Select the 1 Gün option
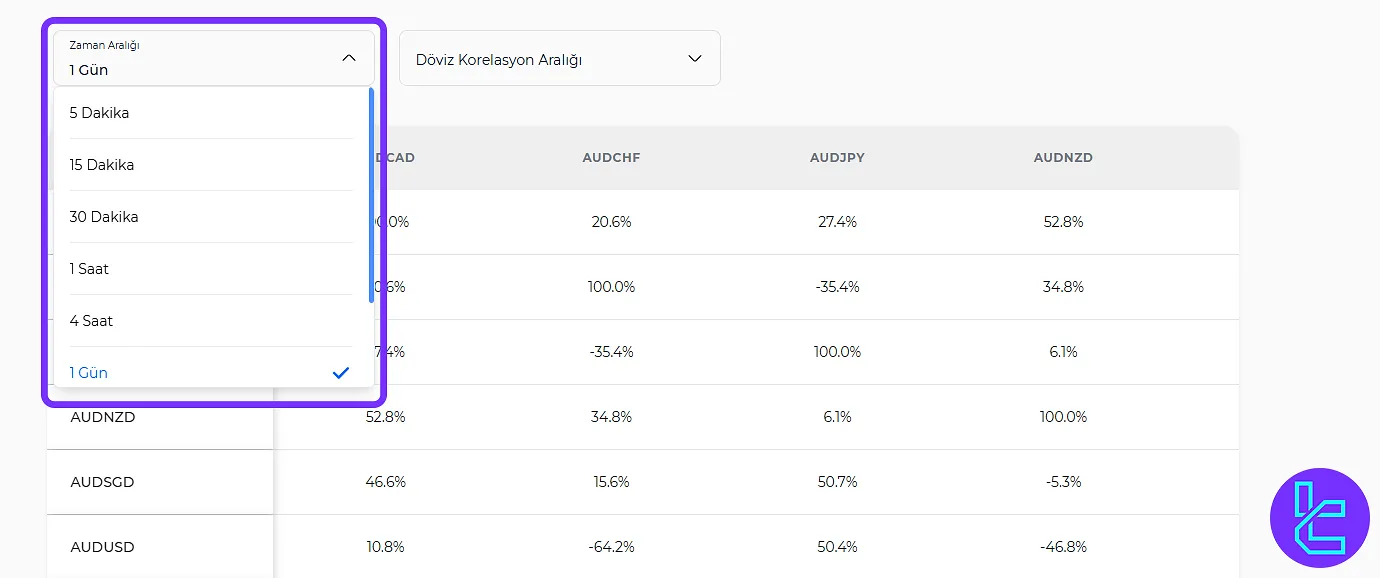 88,373
